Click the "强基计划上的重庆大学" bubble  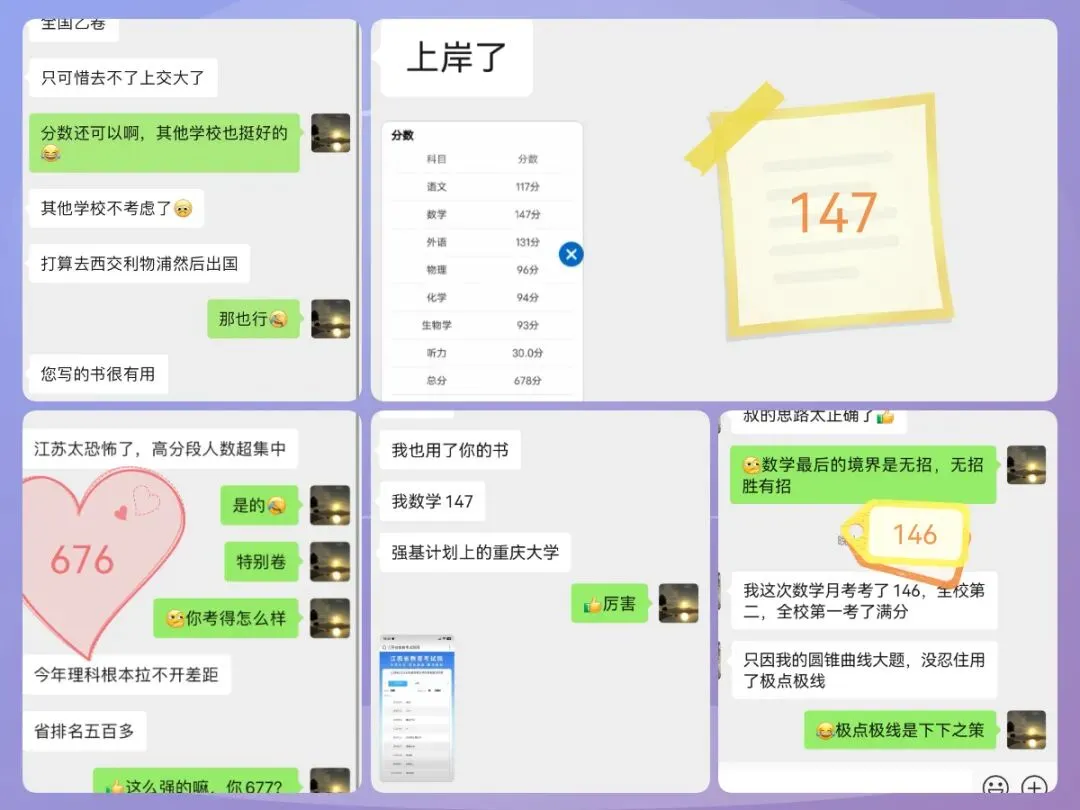474,554
